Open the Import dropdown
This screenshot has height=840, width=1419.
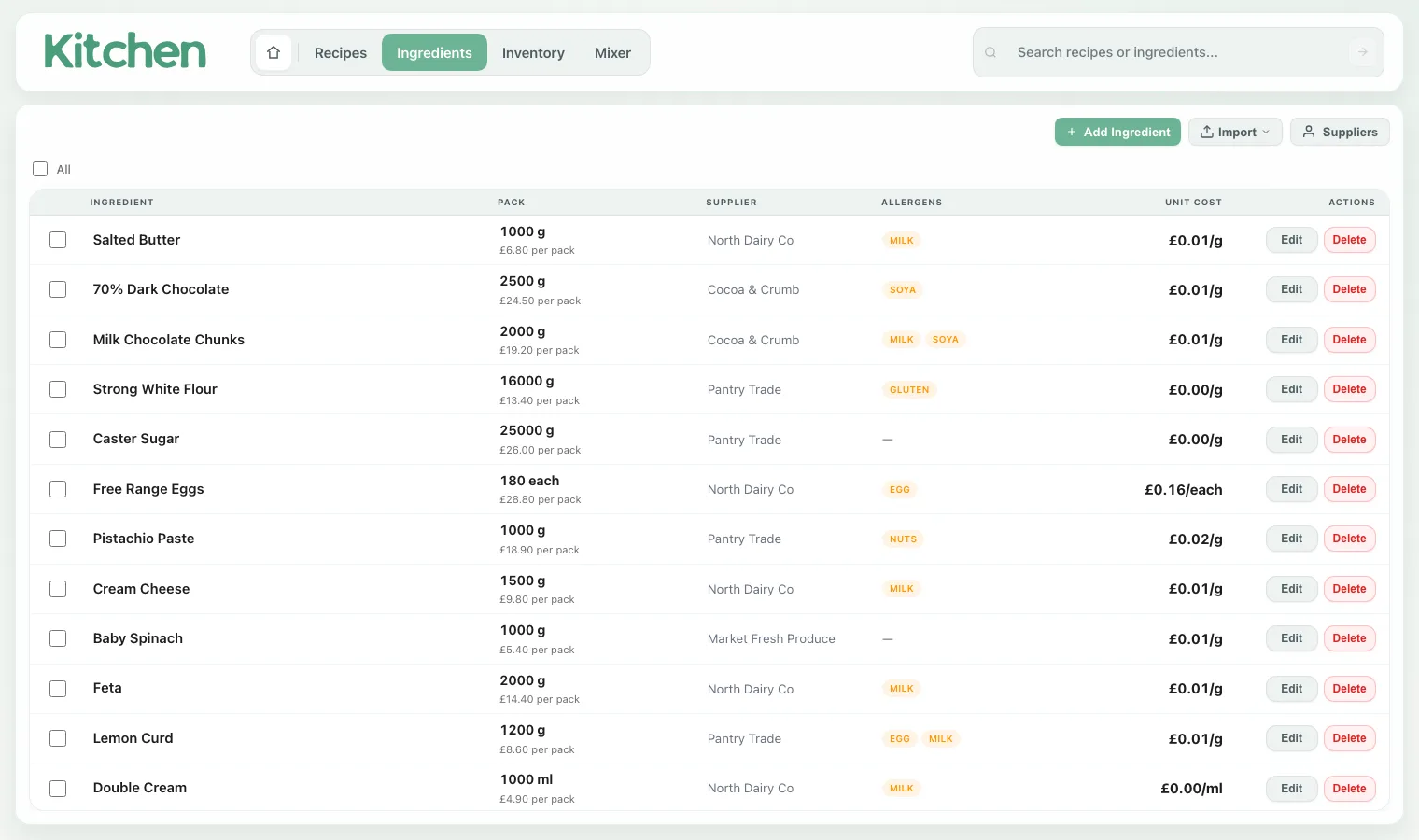1235,132
